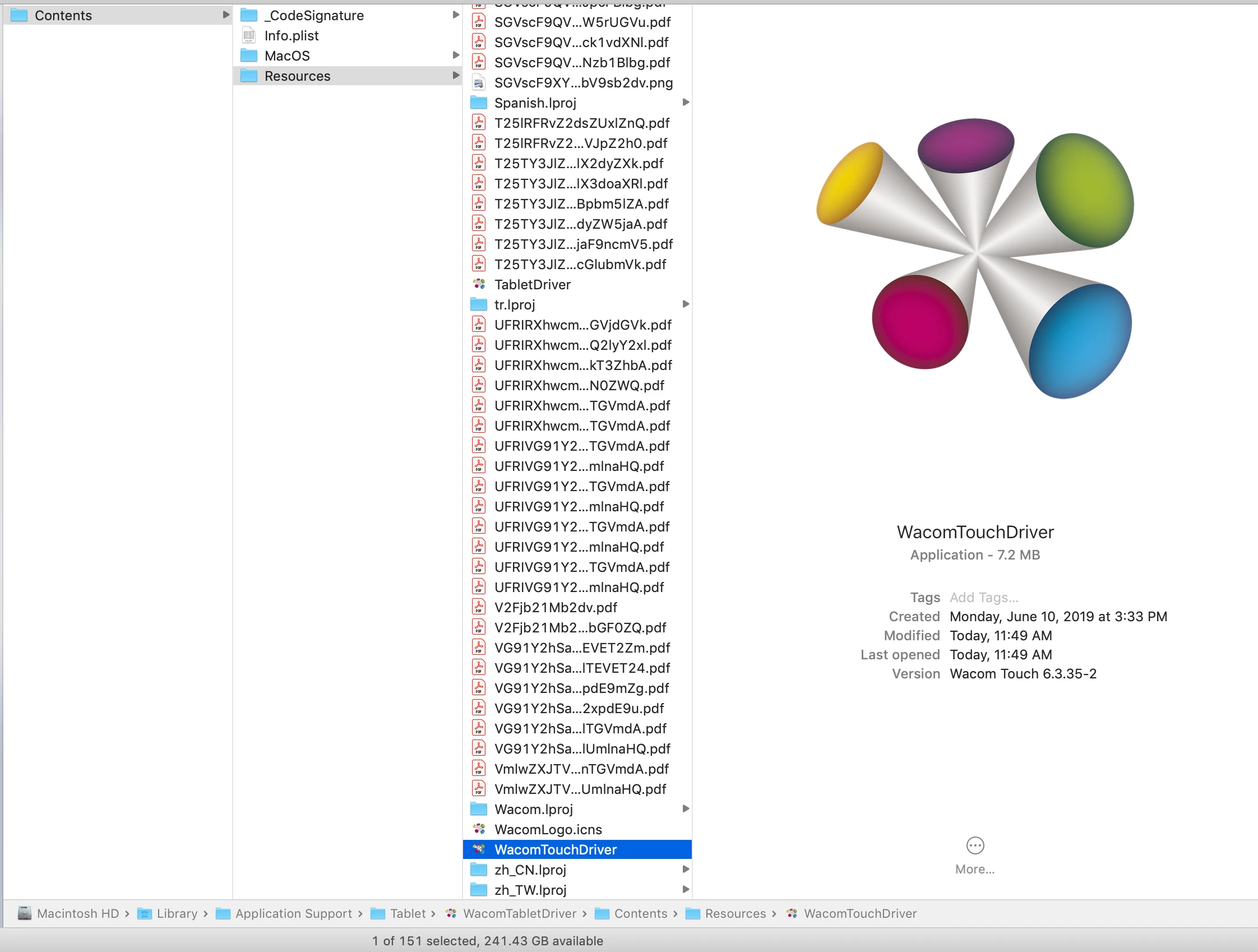Screen dimensions: 1258x952
Task: Expand the _CodeSignature folder arrow
Action: 456,15
